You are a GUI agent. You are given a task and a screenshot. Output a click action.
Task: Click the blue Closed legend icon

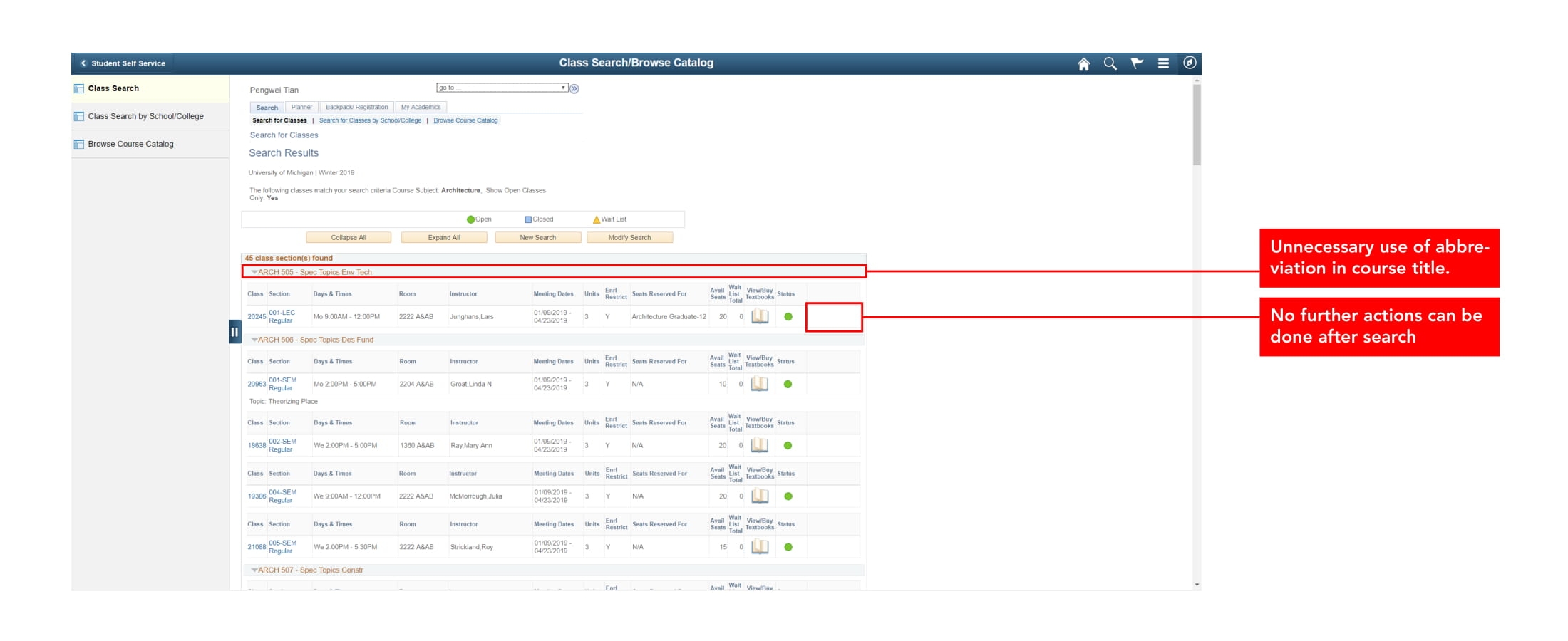(x=528, y=219)
